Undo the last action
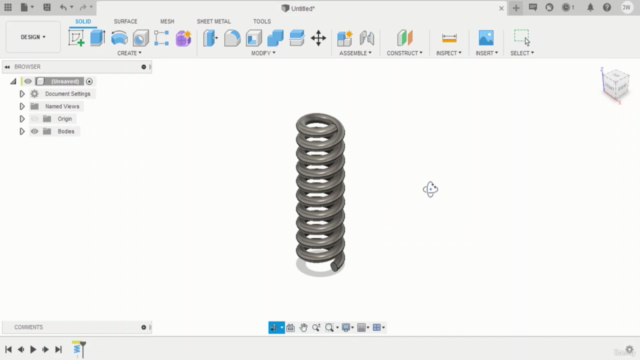Image resolution: width=640 pixels, height=360 pixels. pos(63,7)
